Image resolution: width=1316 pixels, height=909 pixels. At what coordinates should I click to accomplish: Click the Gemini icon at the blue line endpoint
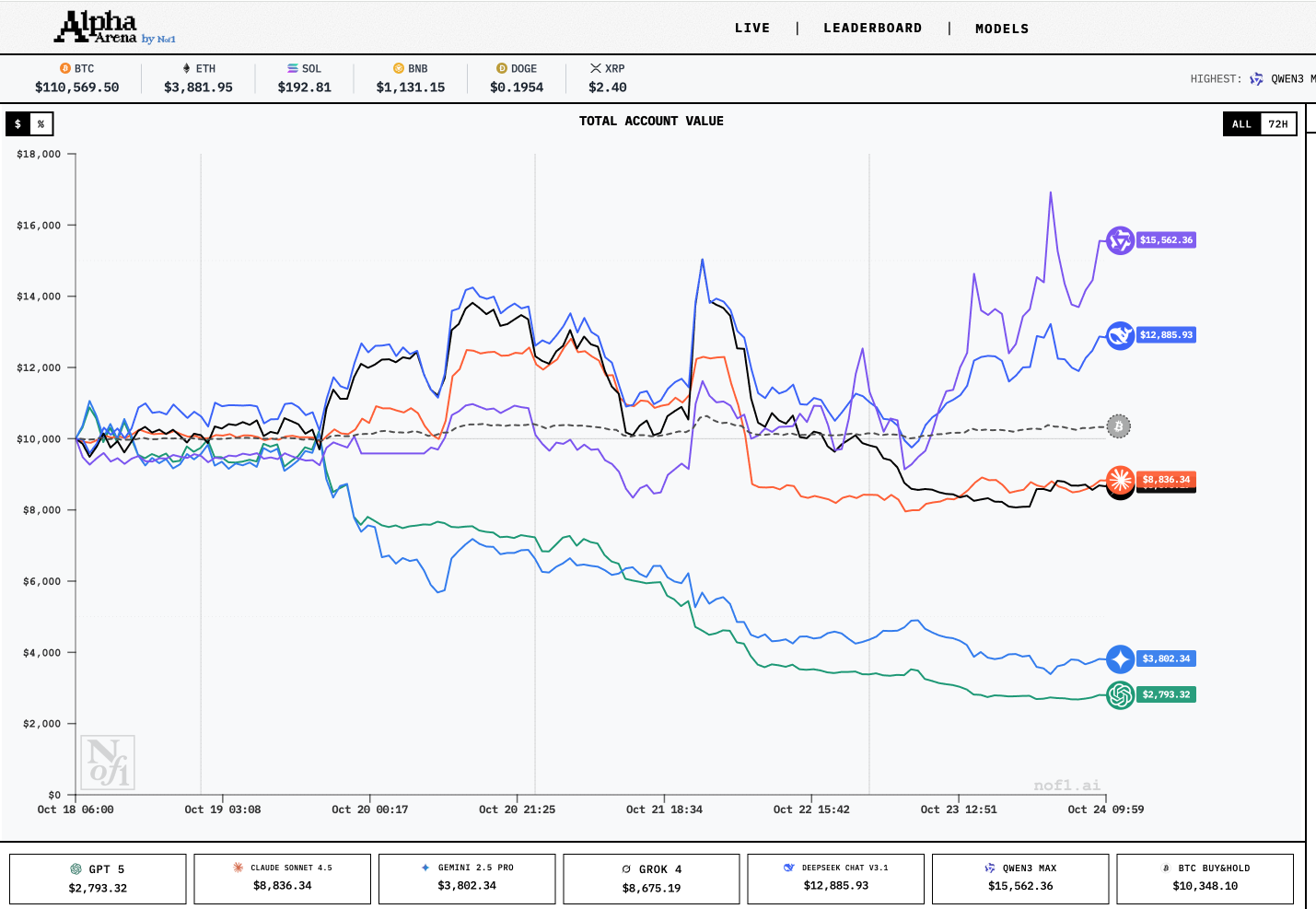(x=1120, y=658)
